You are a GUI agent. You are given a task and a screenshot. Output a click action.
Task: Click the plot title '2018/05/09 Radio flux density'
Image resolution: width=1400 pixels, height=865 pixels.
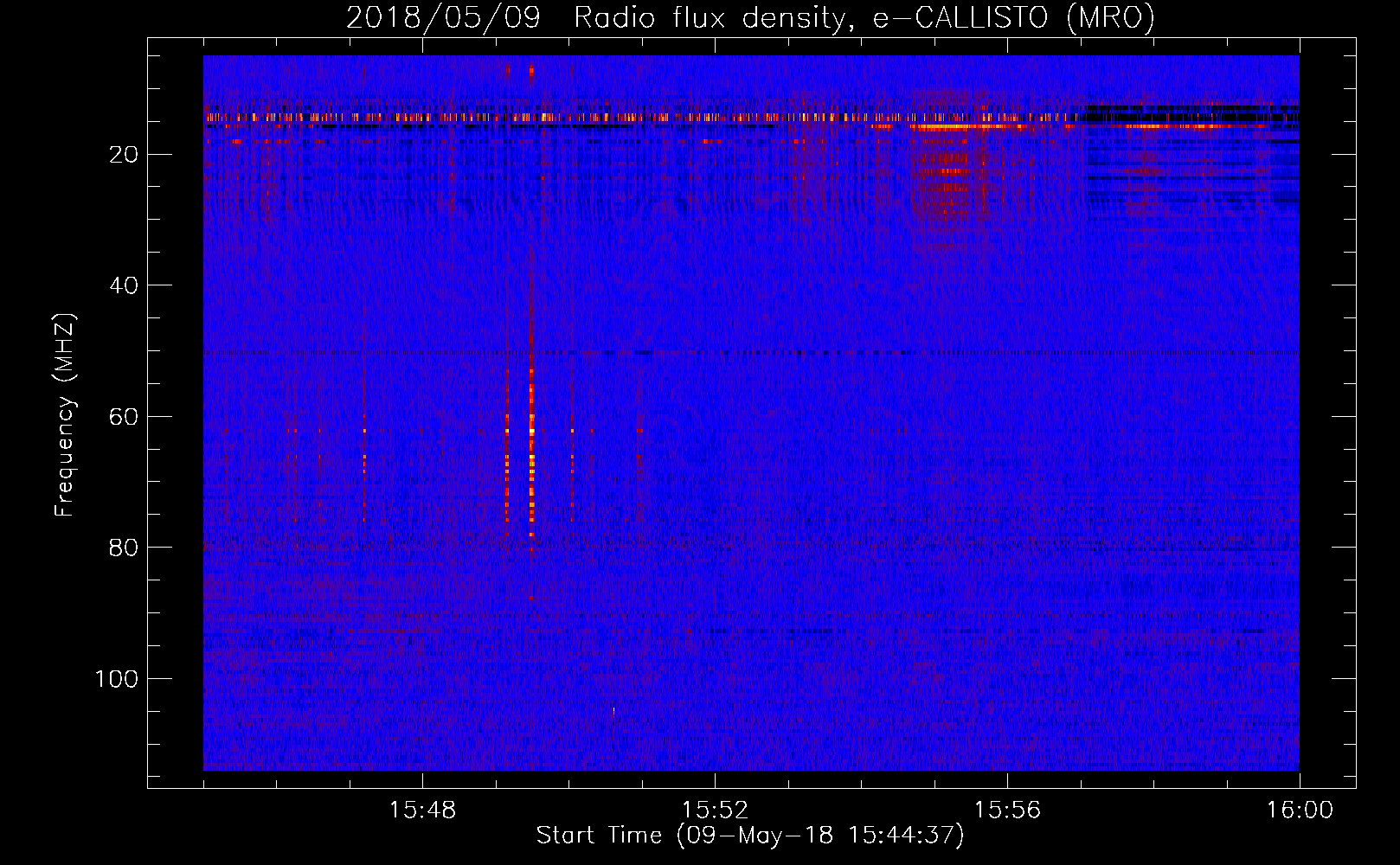point(750,17)
